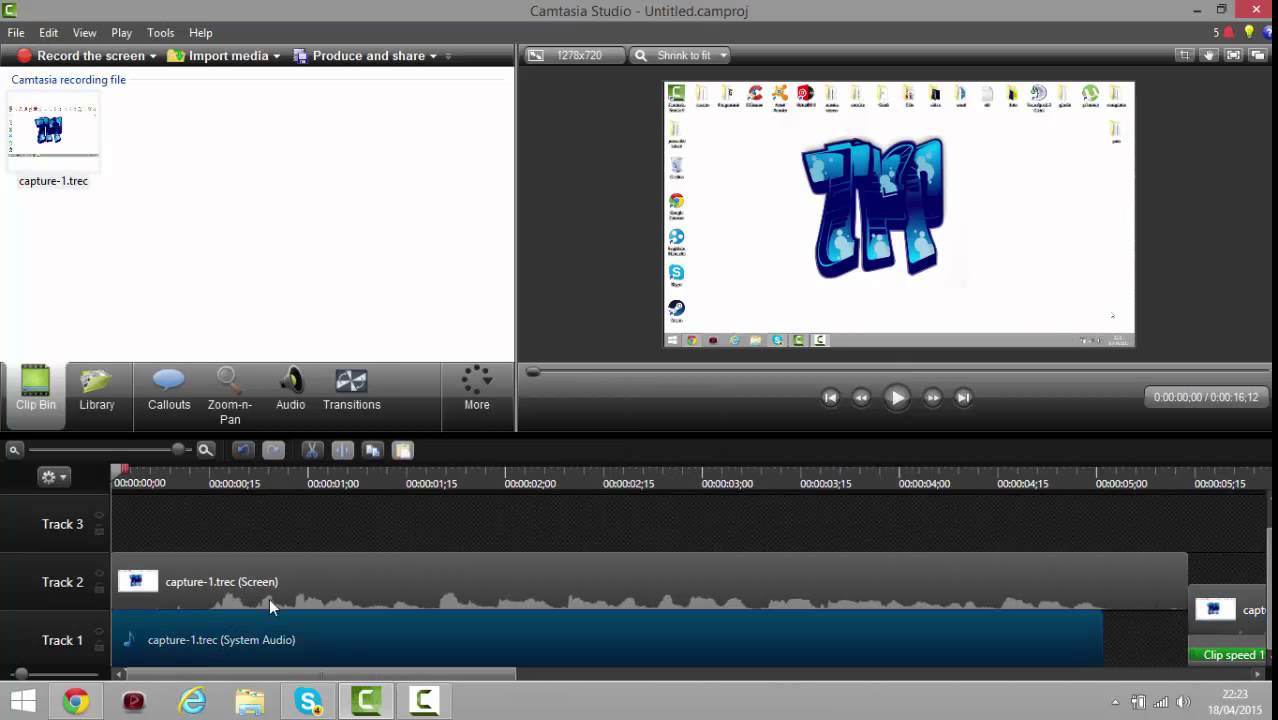Open File Explorer from the taskbar
Viewport: 1278px width, 720px height.
(x=250, y=702)
